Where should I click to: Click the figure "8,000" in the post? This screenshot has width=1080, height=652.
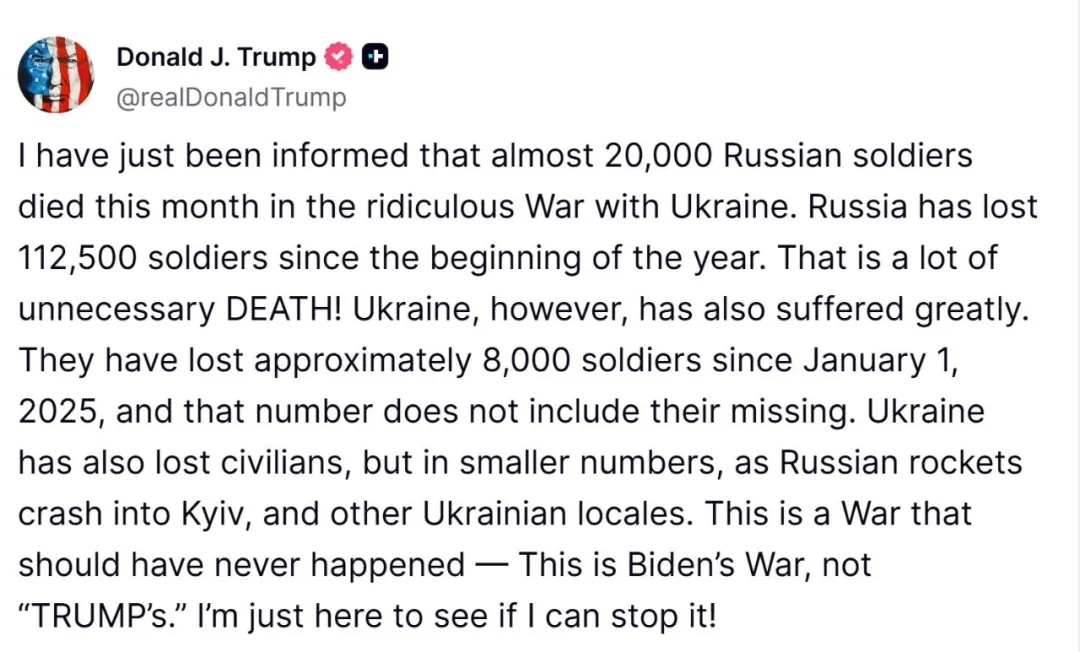[x=526, y=360]
